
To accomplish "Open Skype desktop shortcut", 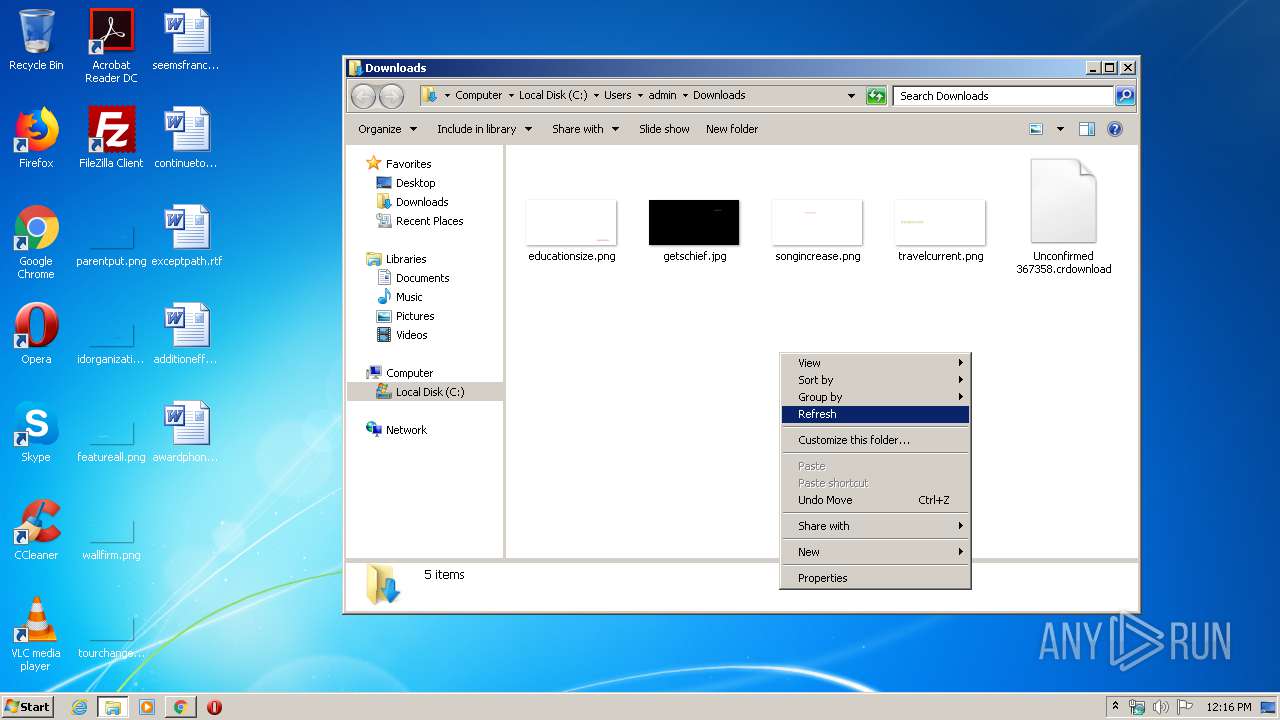I will [x=36, y=432].
